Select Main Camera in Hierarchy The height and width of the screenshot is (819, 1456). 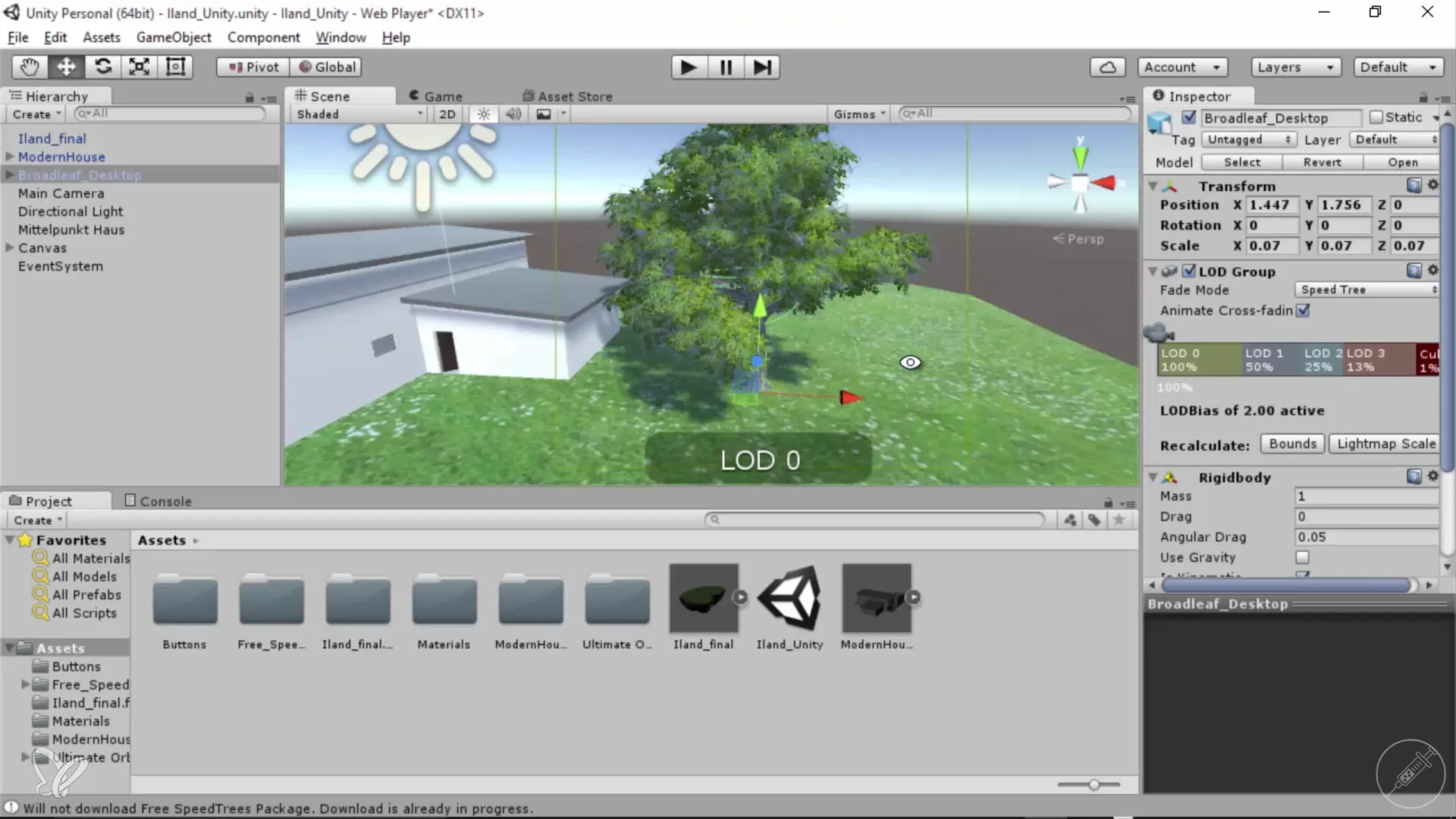(x=61, y=193)
